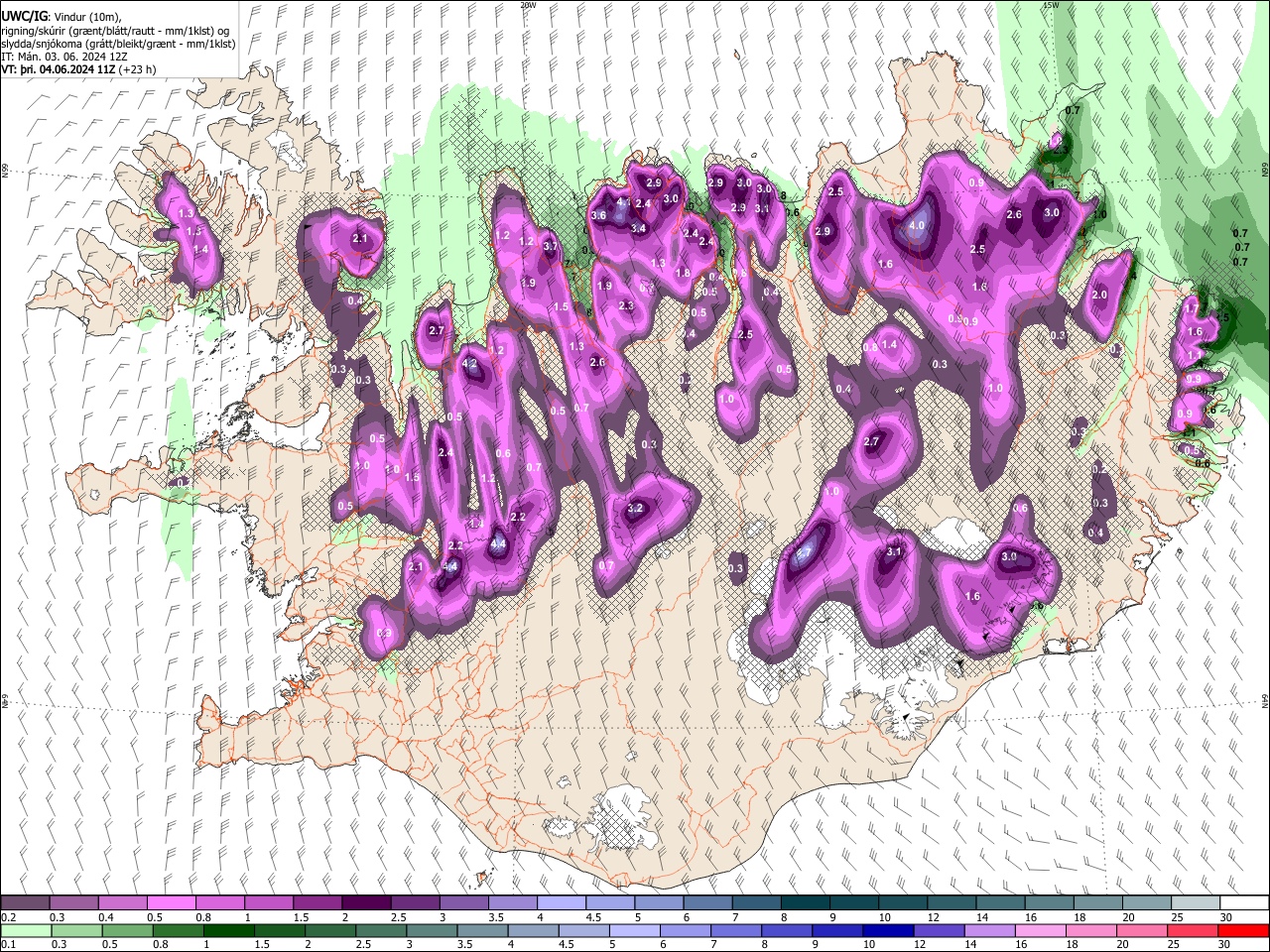Viewport: 1270px width, 952px height.
Task: Select the medium green swatch above 0.5 in rain legend
Action: click(127, 930)
